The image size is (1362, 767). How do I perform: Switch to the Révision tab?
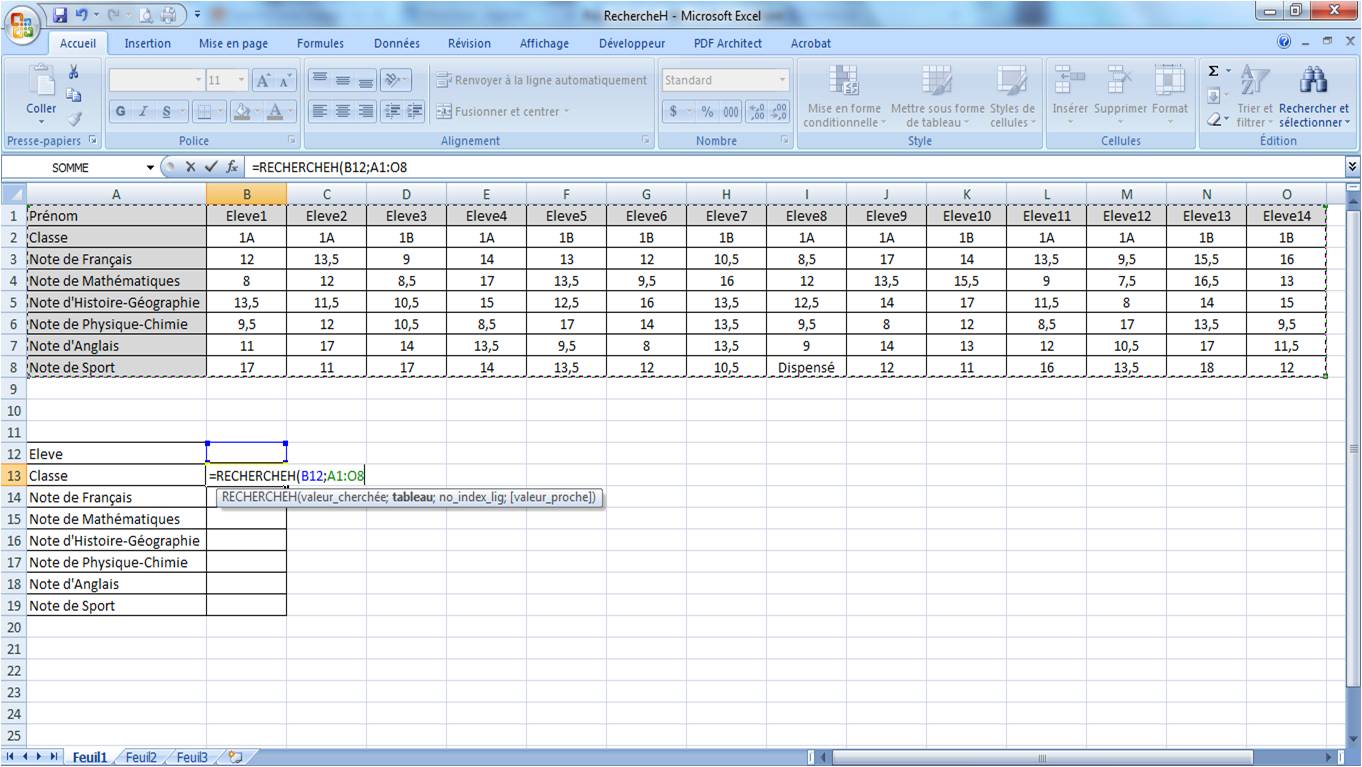click(x=469, y=43)
